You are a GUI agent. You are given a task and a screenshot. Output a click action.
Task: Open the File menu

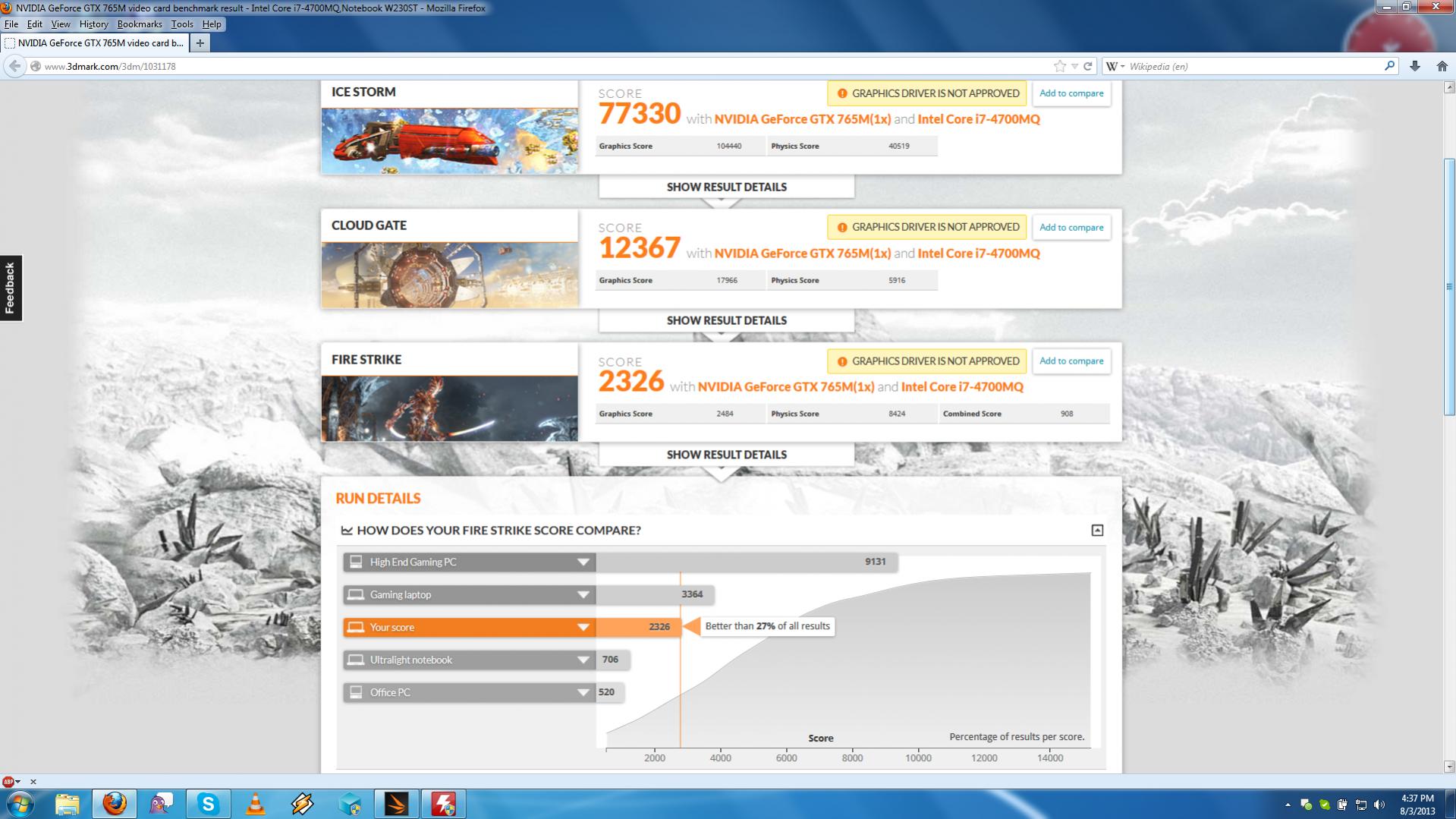(x=11, y=24)
